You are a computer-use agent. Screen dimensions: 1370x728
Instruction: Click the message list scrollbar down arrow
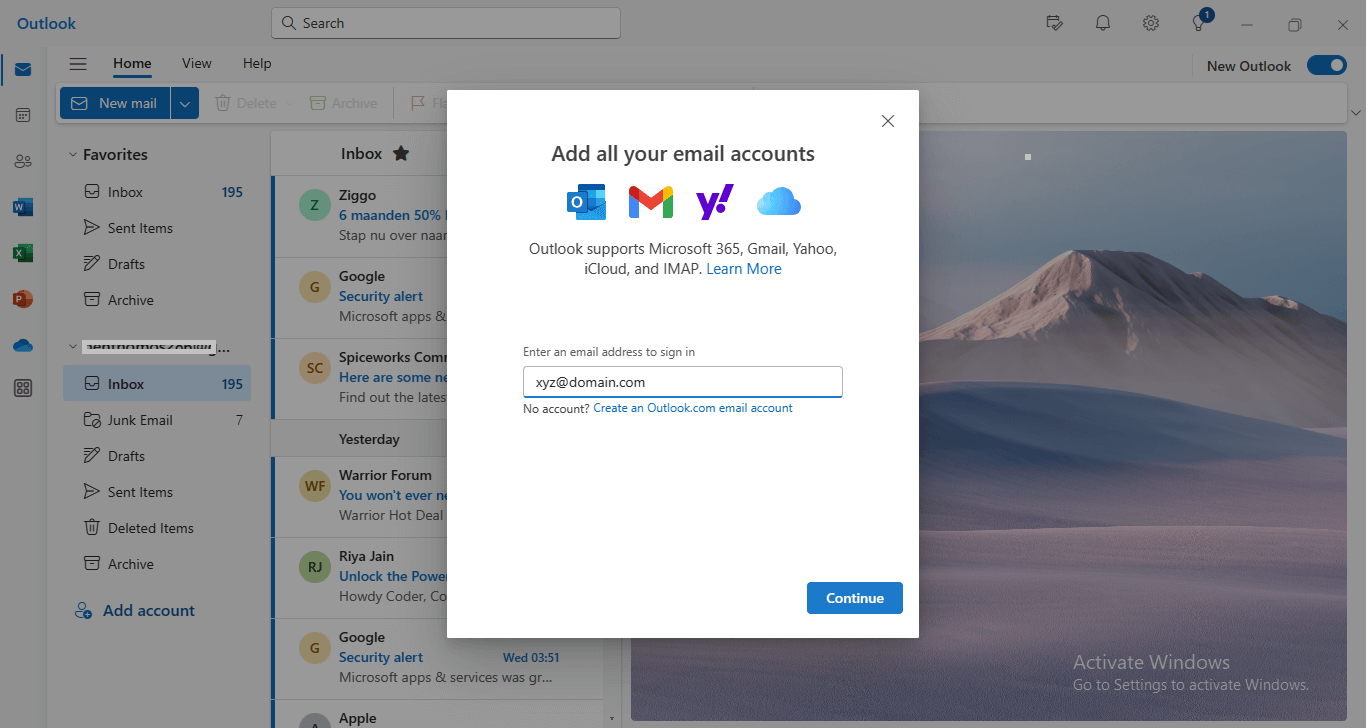coord(612,718)
